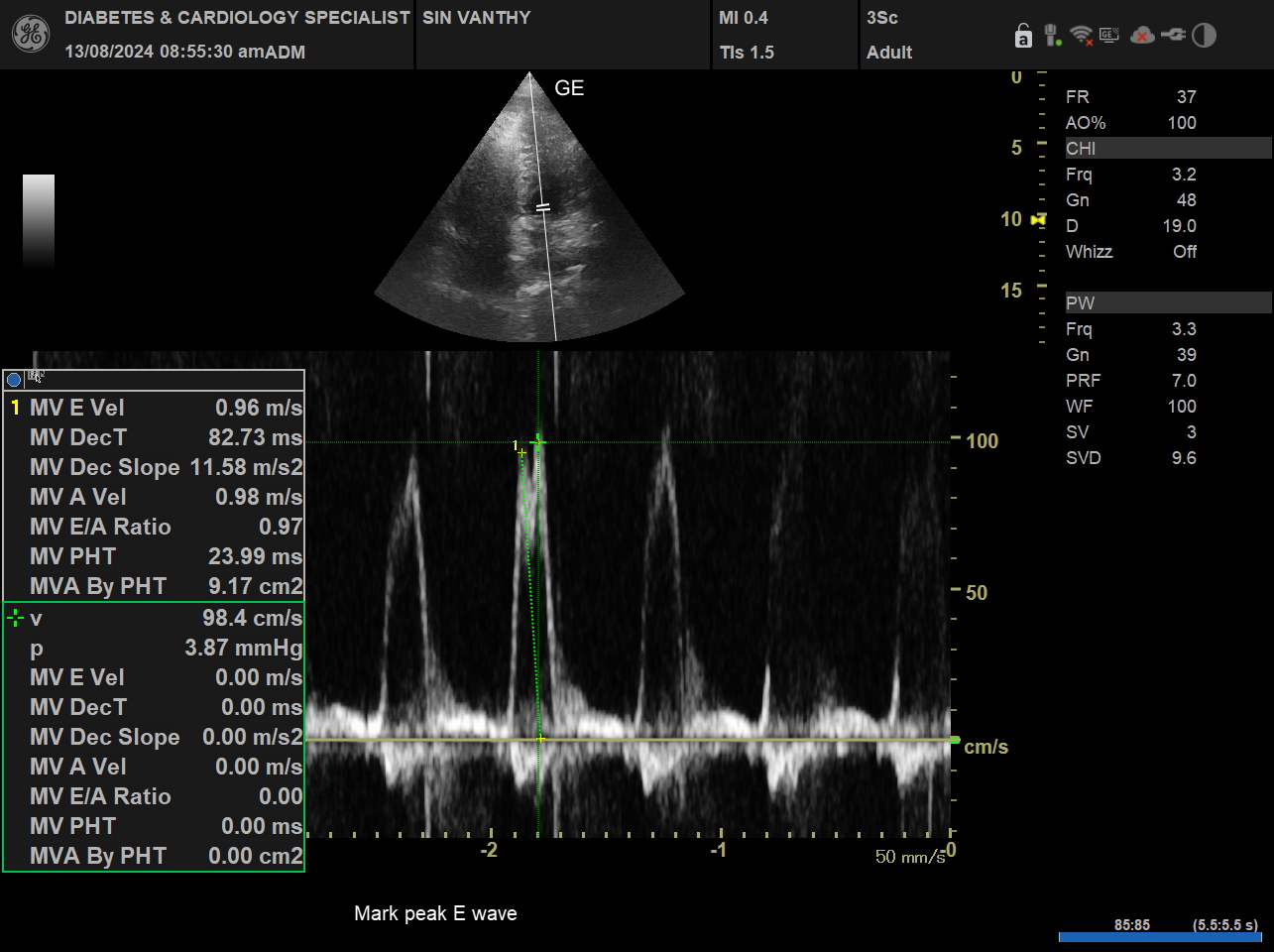
Task: Toggle the Whizz Off setting
Action: click(x=1130, y=252)
